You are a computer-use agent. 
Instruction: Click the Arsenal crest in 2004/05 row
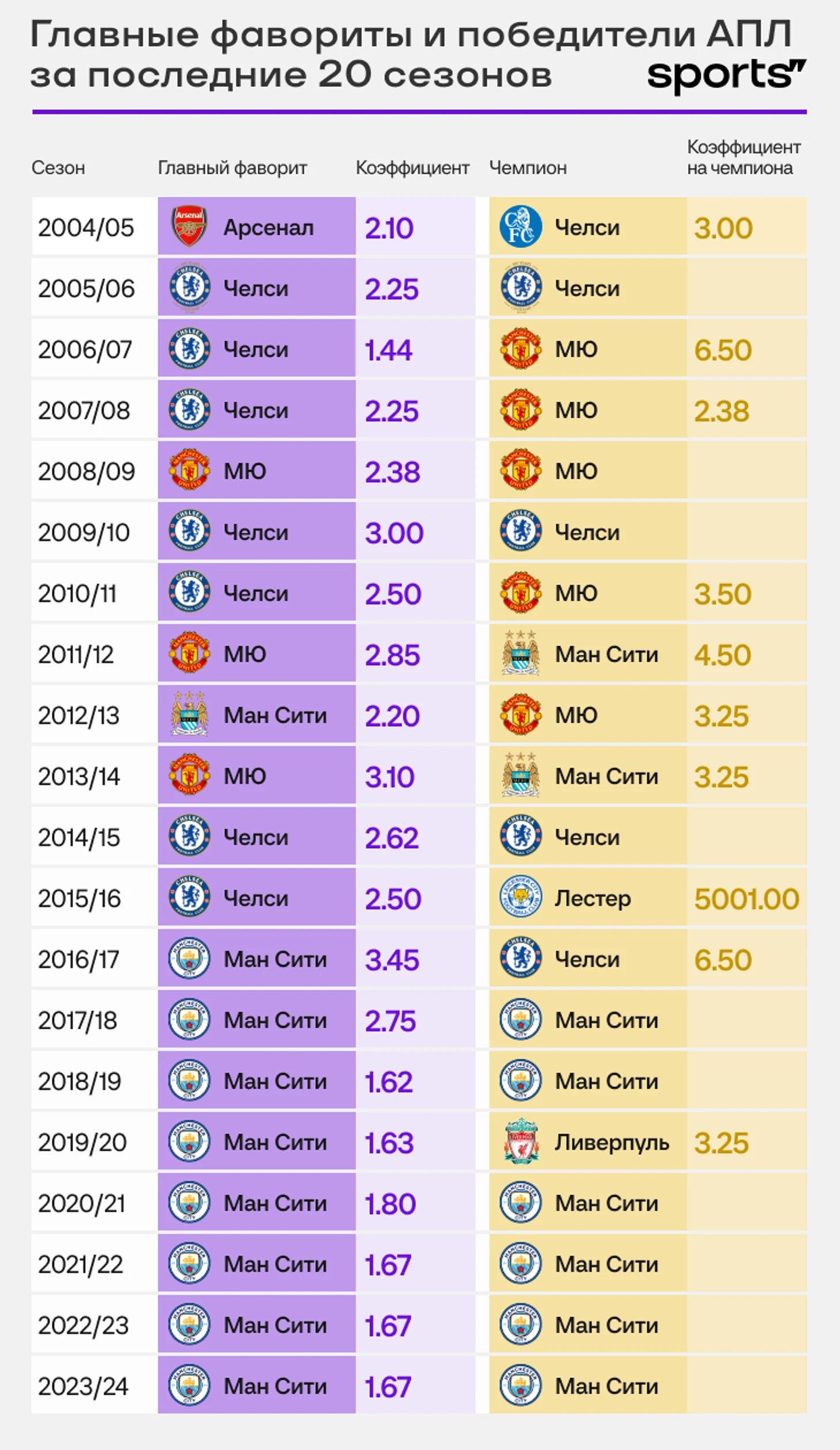click(x=189, y=226)
